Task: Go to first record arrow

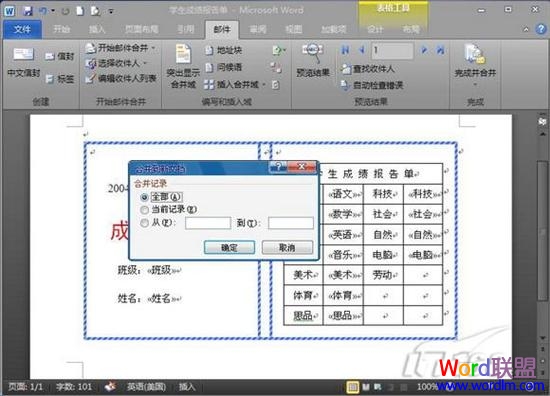Action: 345,51
